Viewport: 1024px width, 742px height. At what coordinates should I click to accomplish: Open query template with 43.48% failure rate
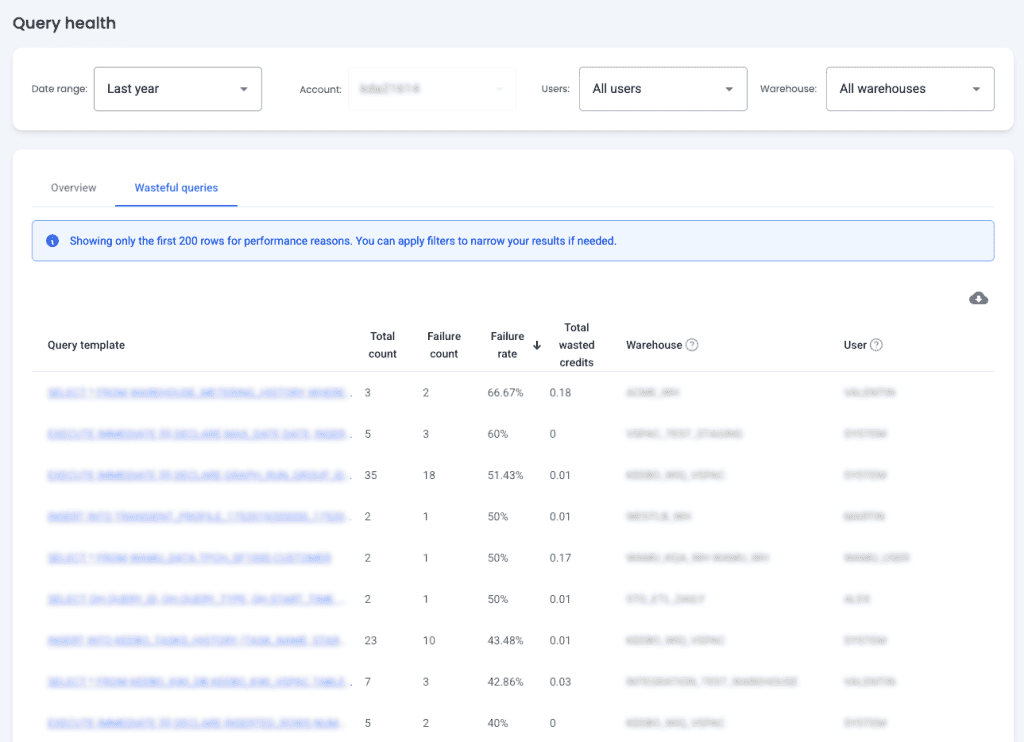195,640
